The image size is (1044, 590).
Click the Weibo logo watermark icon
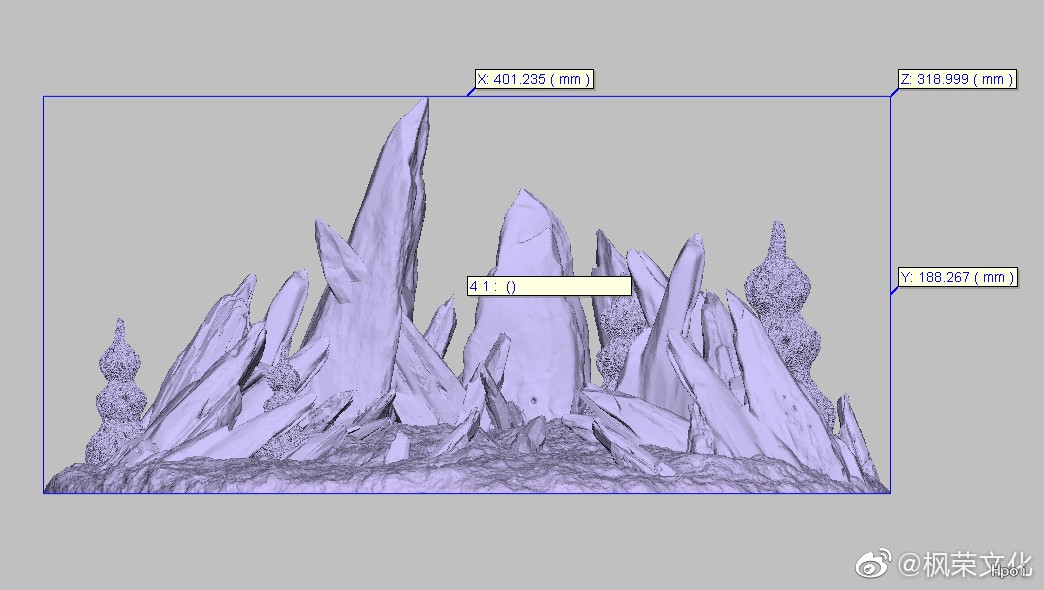(x=872, y=566)
